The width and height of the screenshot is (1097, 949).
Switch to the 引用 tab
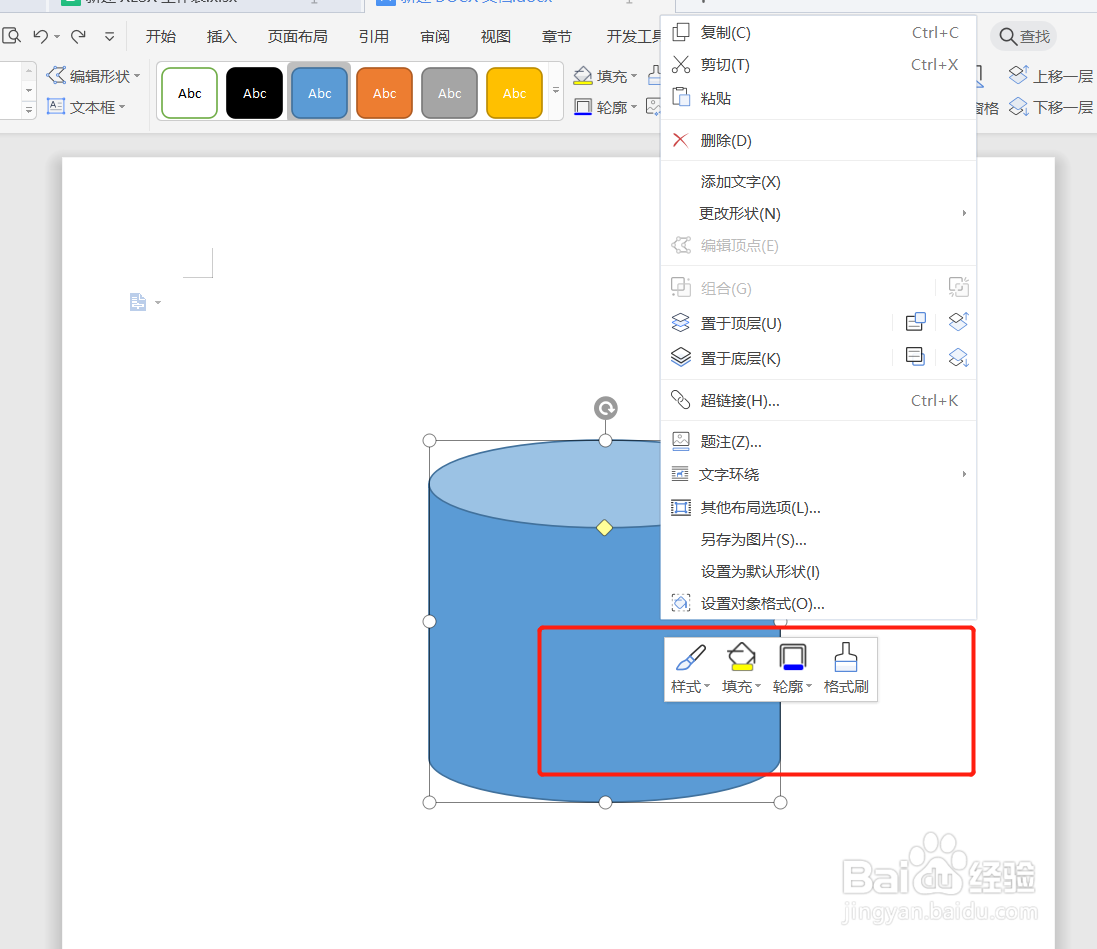coord(374,36)
